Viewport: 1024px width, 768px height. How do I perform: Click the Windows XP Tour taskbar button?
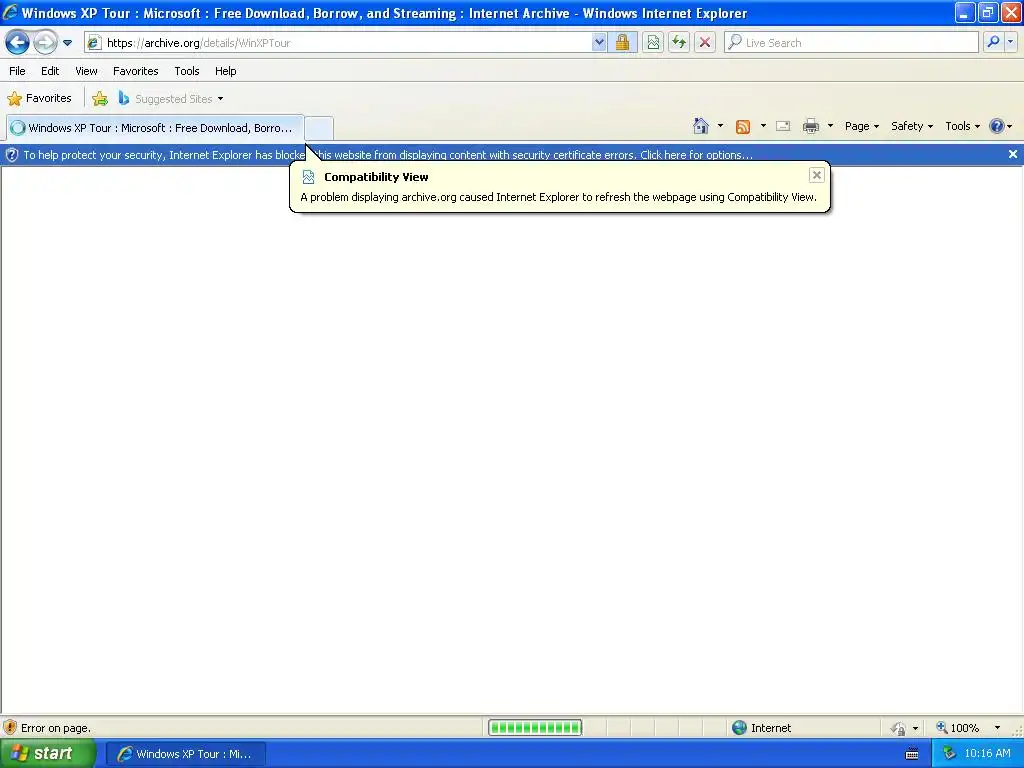[x=186, y=754]
